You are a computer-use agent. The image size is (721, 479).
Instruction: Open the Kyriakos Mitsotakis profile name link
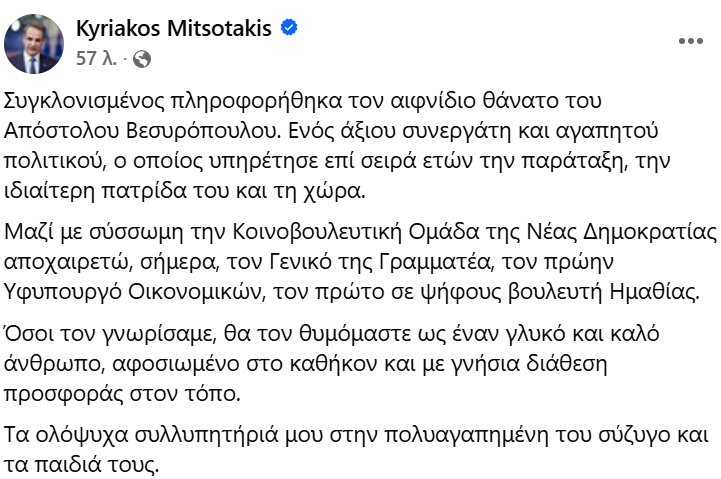(x=174, y=29)
